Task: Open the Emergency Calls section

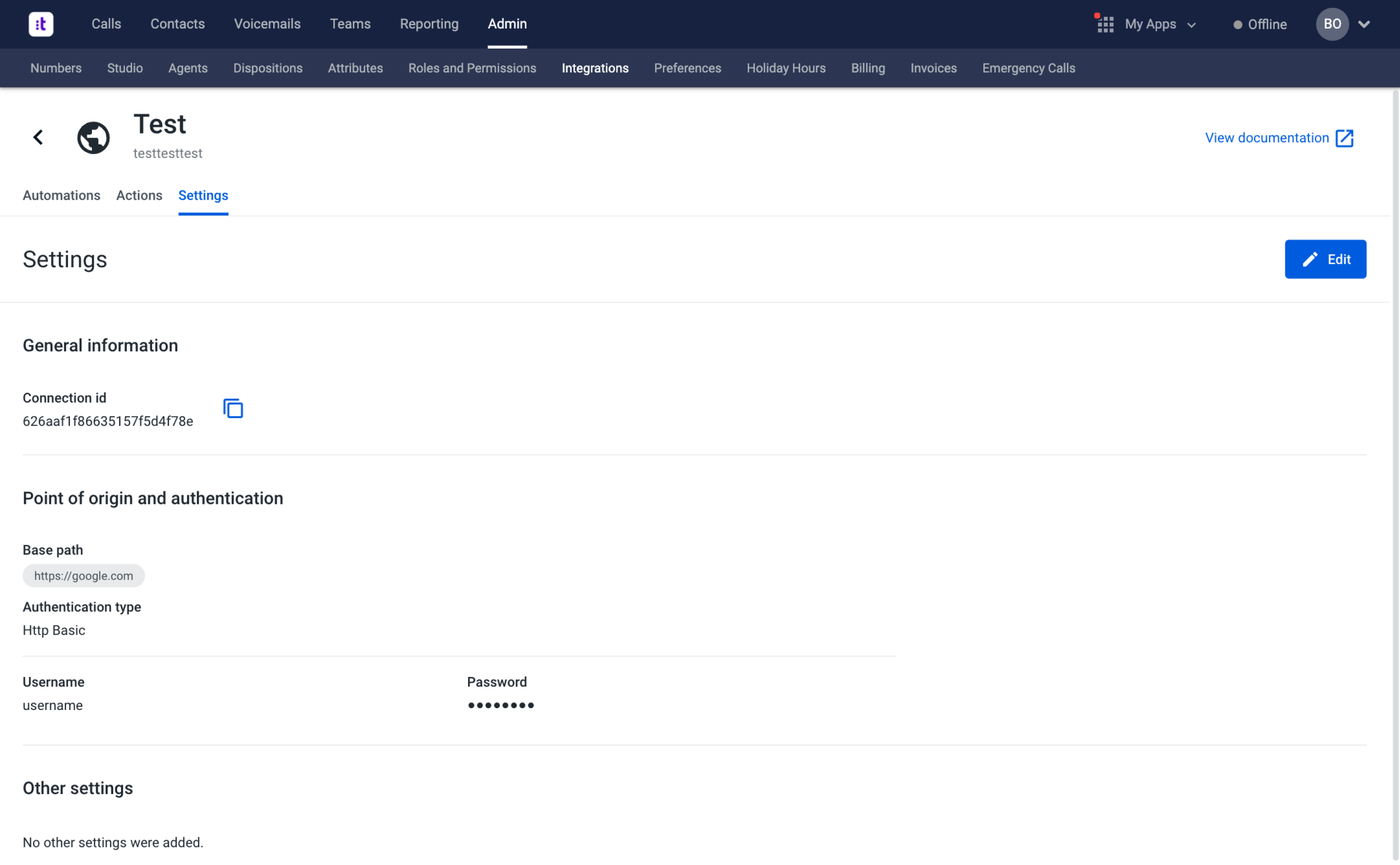Action: click(1028, 68)
